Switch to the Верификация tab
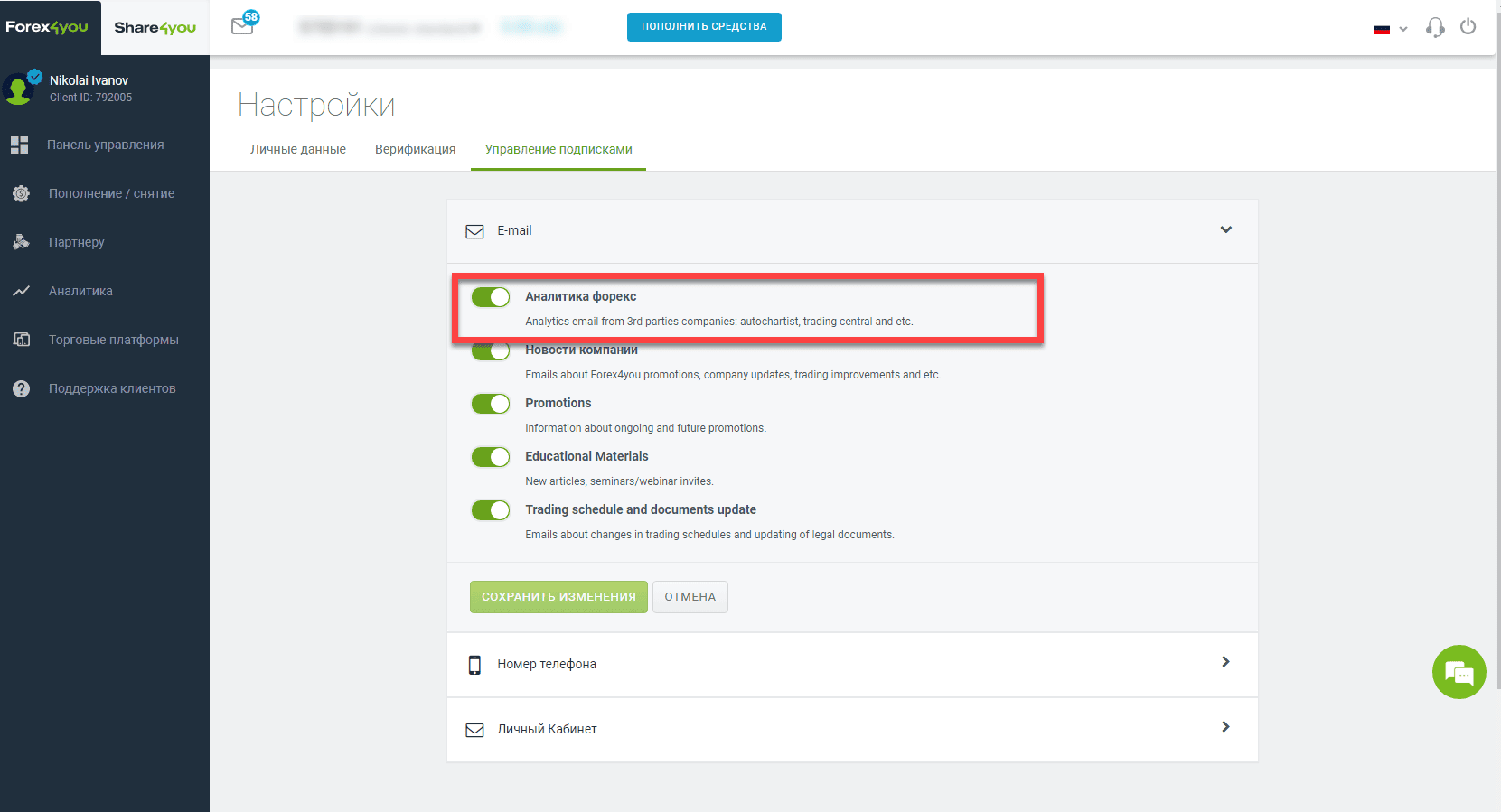1501x812 pixels. pos(416,149)
